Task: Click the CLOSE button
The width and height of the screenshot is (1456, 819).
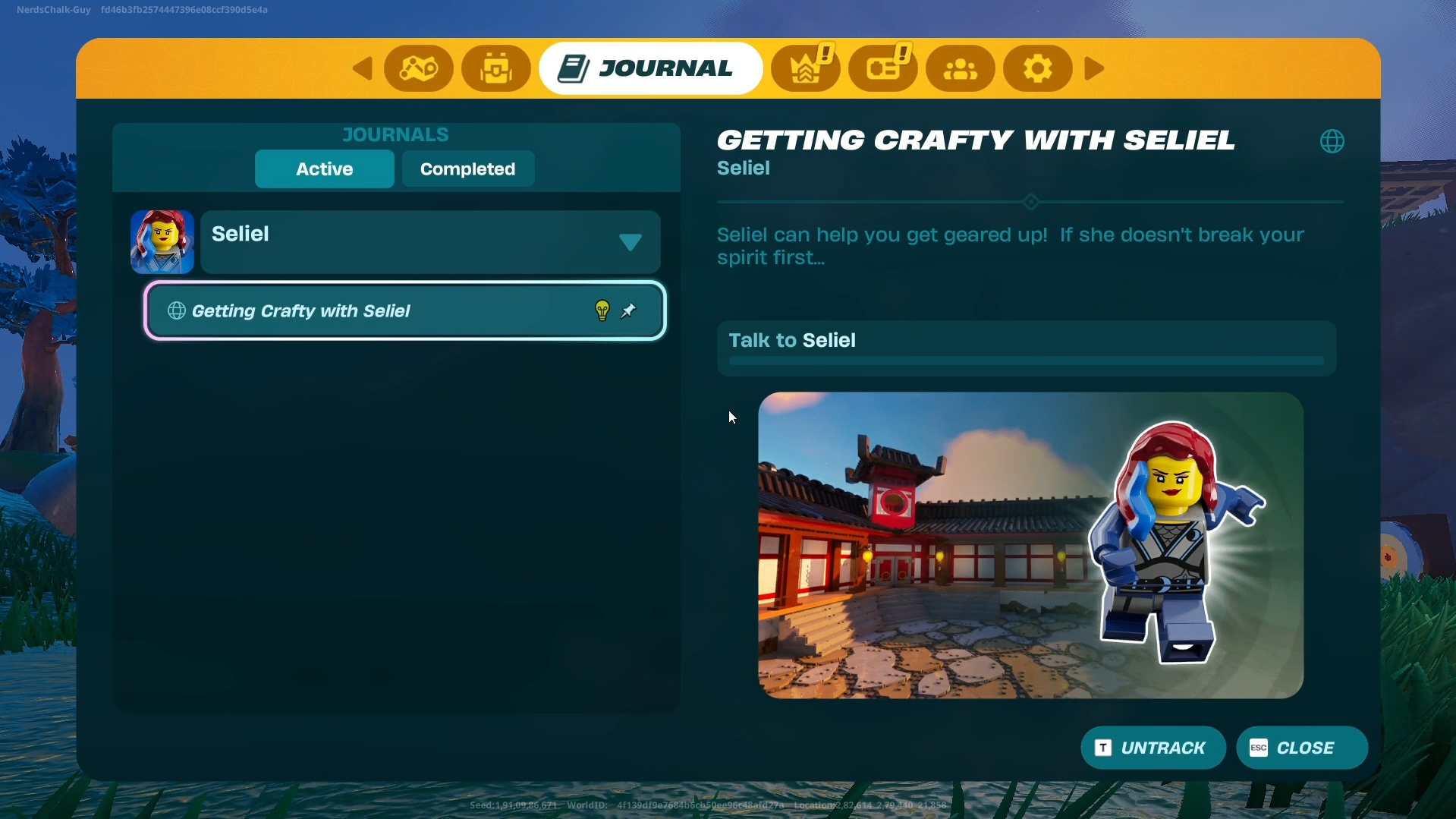Action: pos(1301,748)
